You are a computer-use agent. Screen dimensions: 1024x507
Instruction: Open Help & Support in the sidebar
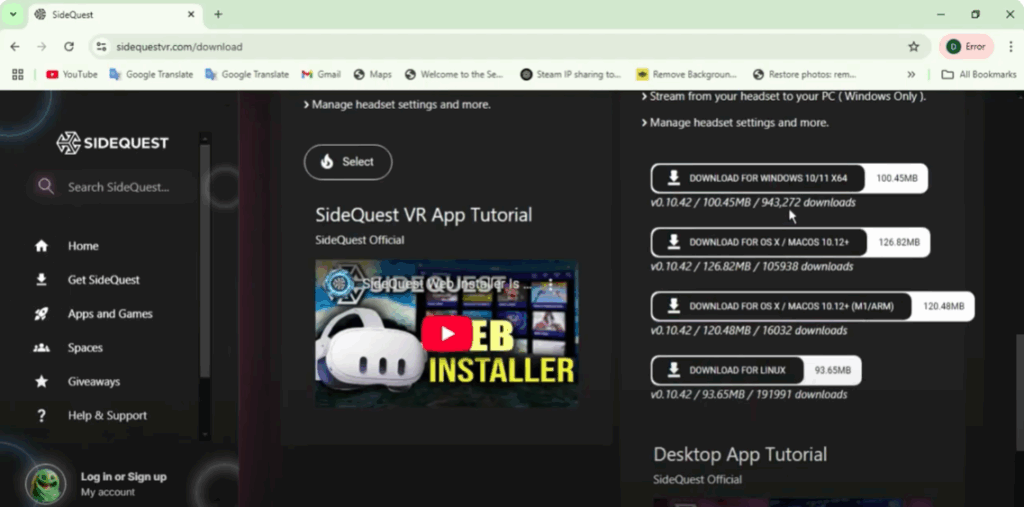(x=107, y=416)
